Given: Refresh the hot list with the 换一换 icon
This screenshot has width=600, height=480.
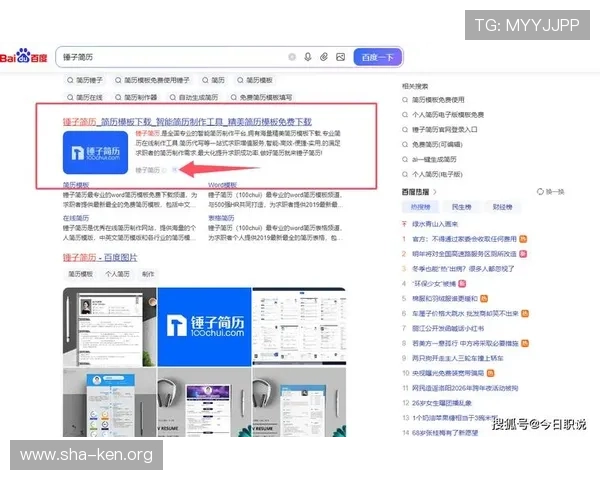Looking at the screenshot, I should (540, 191).
